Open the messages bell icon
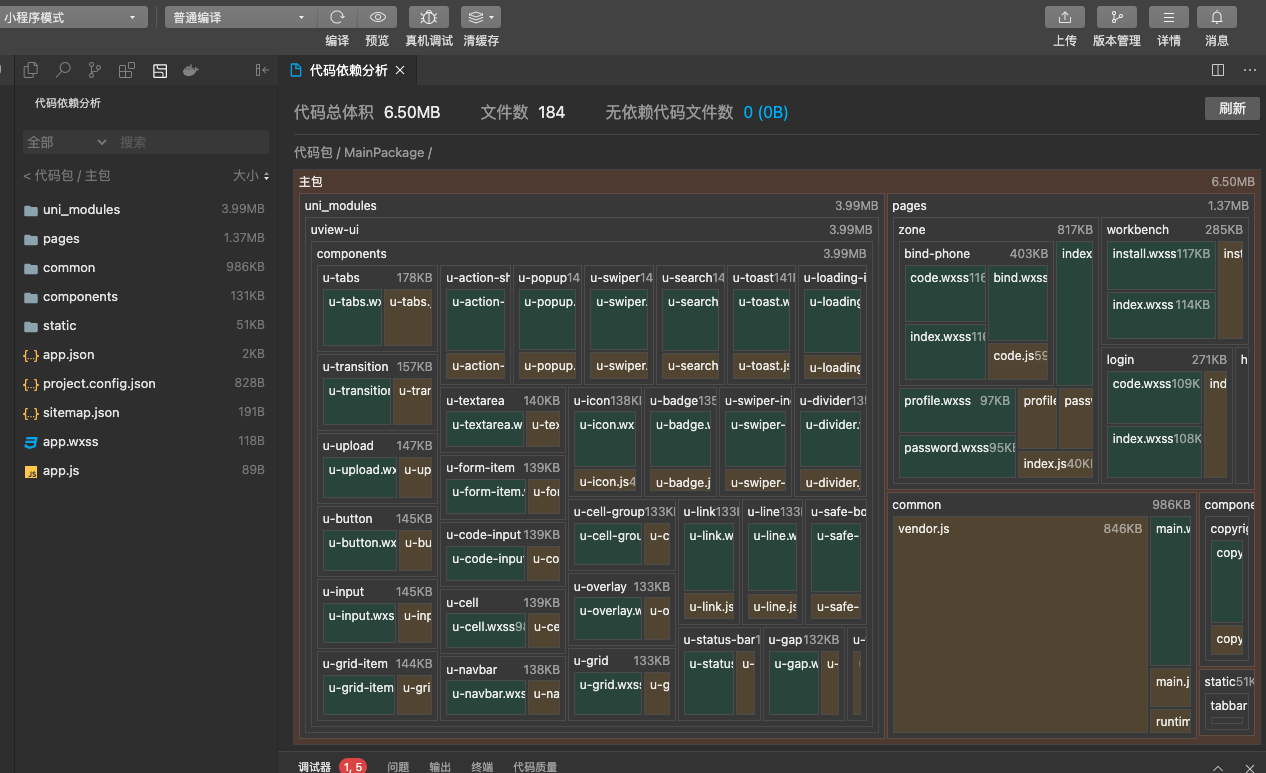Screen dimensions: 1266x773 point(1217,17)
